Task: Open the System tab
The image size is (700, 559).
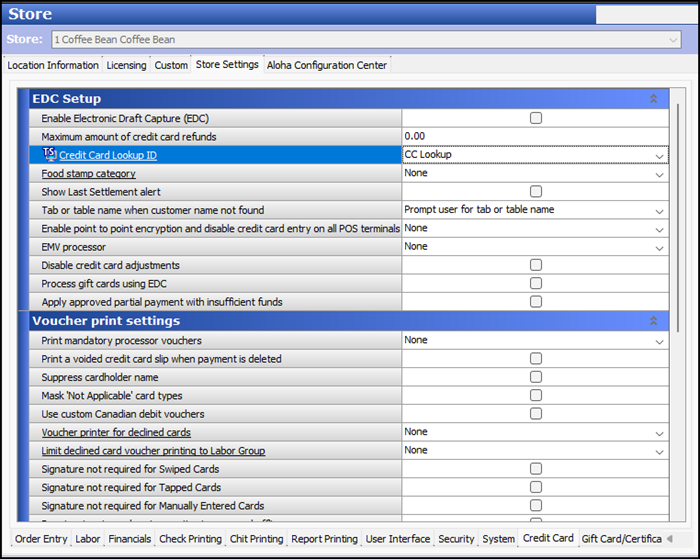Action: [498, 539]
